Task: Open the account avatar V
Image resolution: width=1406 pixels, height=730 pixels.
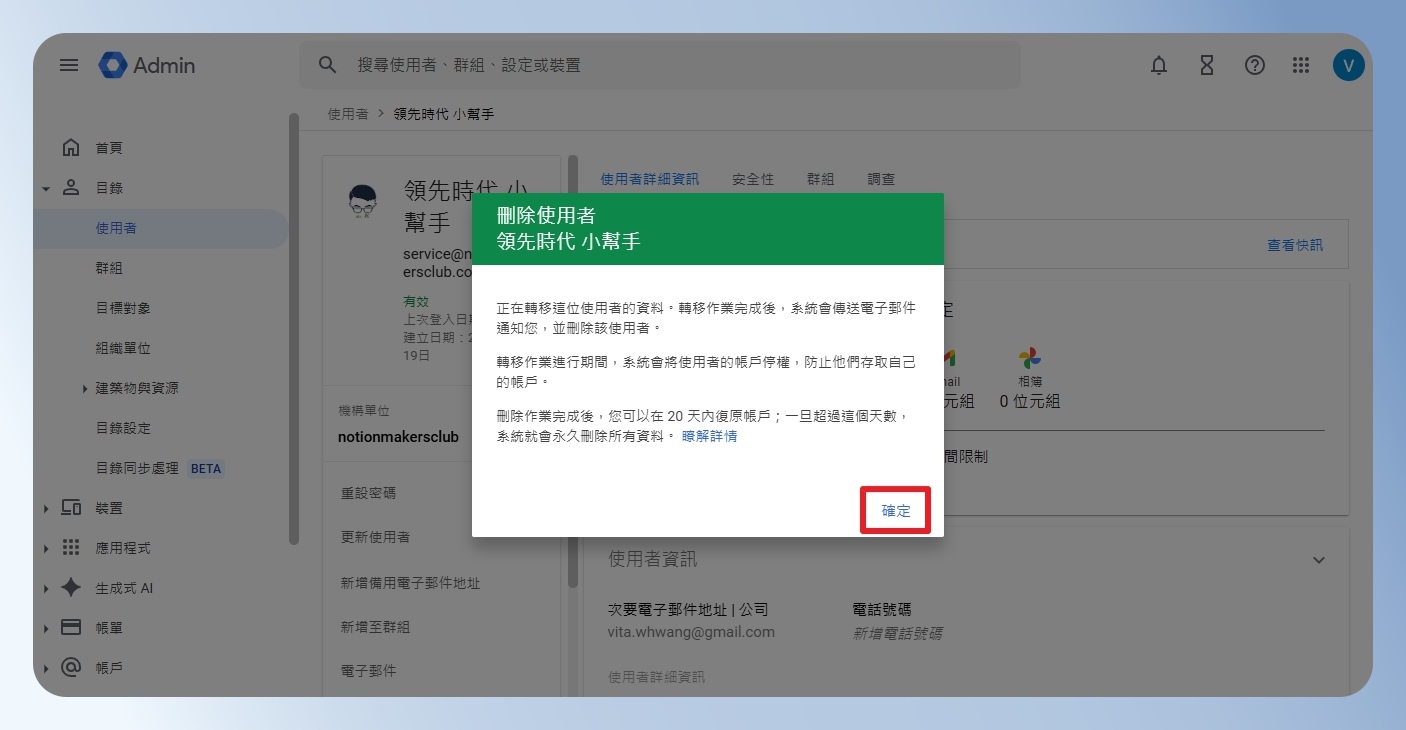Action: point(1349,65)
